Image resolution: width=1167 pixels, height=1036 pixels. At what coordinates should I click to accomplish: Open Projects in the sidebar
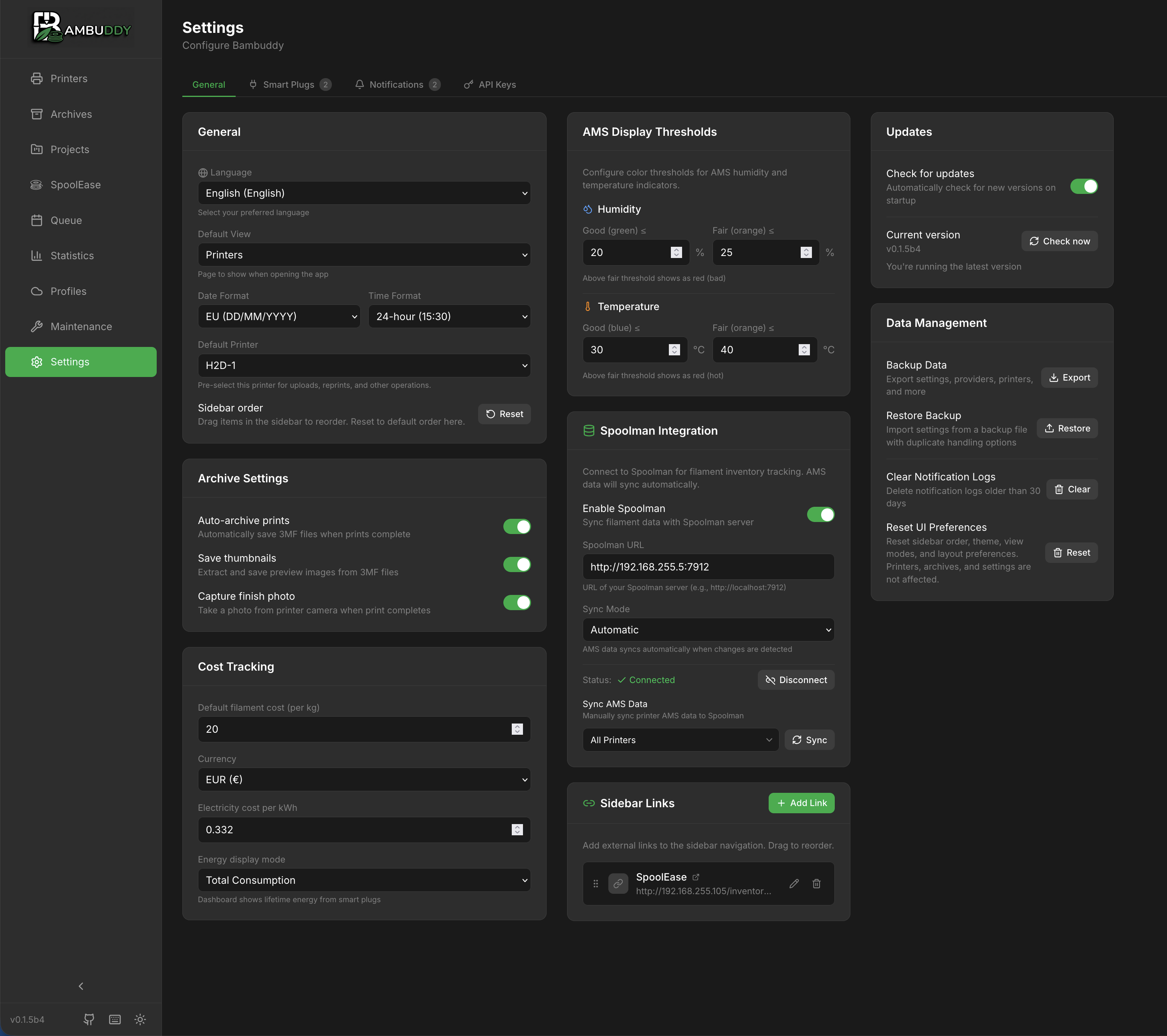(81, 149)
